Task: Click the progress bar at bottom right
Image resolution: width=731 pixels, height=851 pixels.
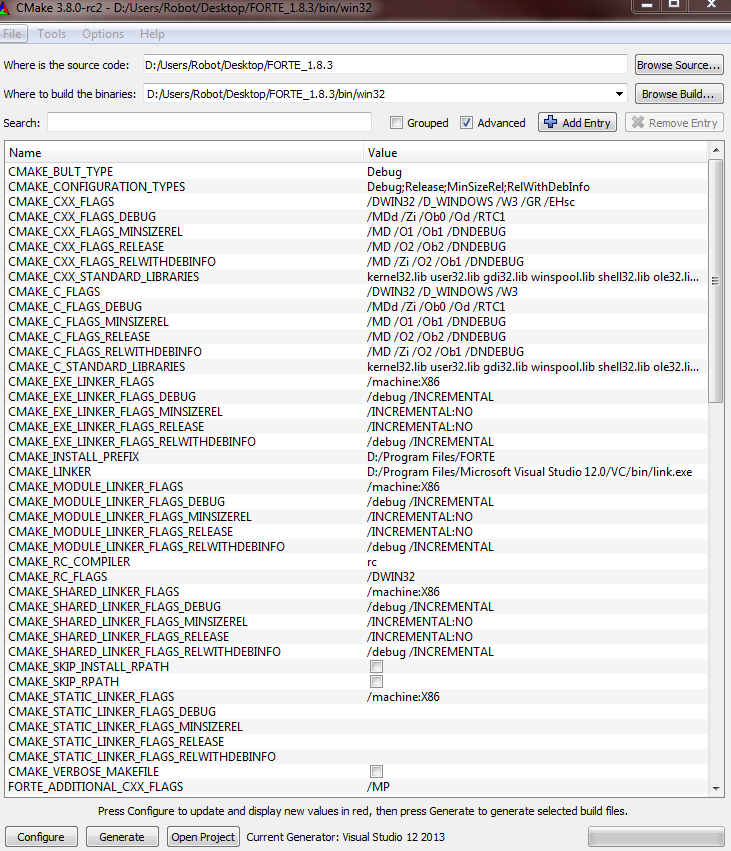Action: tap(656, 837)
